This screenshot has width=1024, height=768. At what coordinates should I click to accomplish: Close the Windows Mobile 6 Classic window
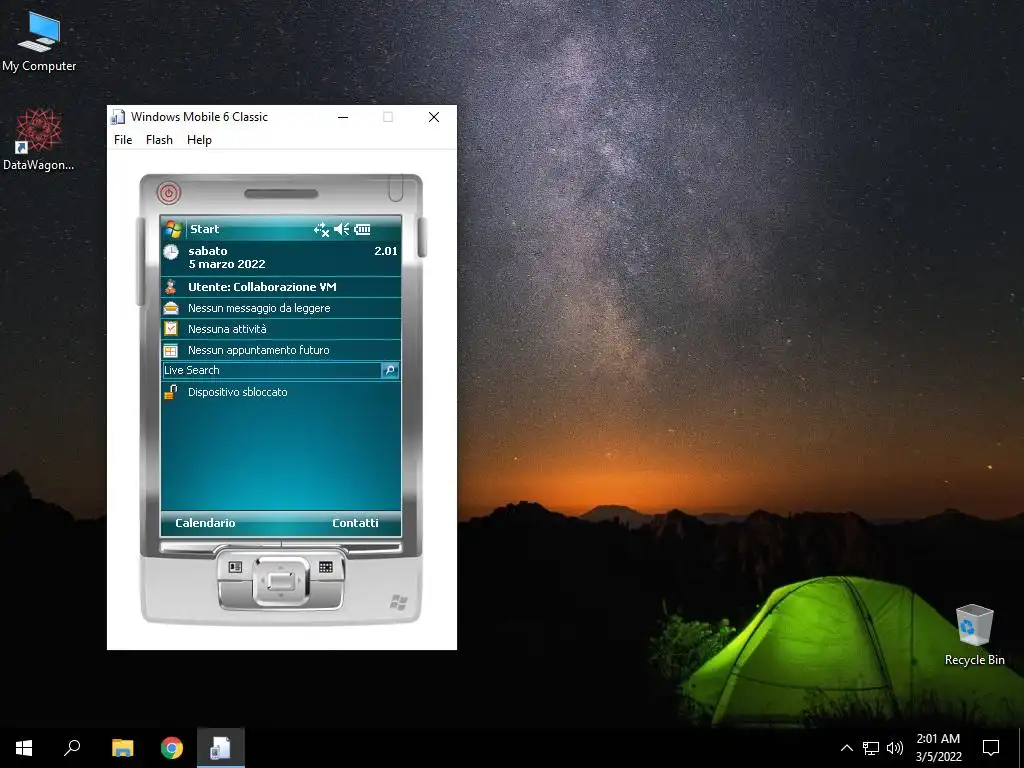(x=434, y=117)
